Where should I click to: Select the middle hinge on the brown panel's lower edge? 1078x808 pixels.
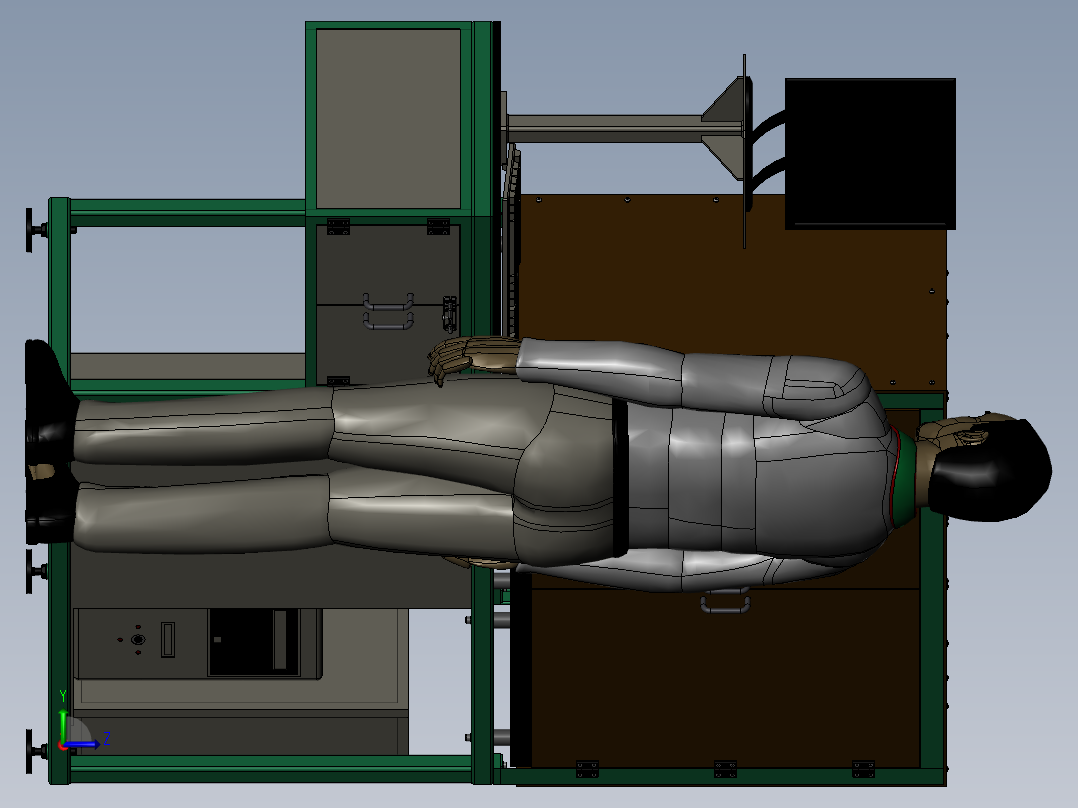(x=725, y=768)
